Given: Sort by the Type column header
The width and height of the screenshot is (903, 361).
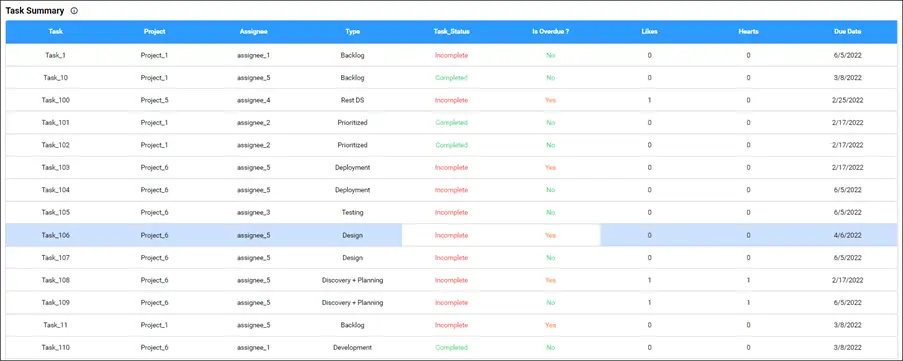Looking at the screenshot, I should click(x=352, y=32).
